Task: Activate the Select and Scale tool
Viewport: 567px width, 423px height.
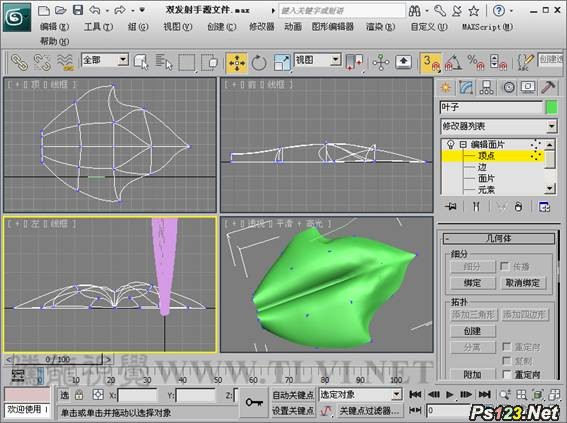Action: pos(282,63)
